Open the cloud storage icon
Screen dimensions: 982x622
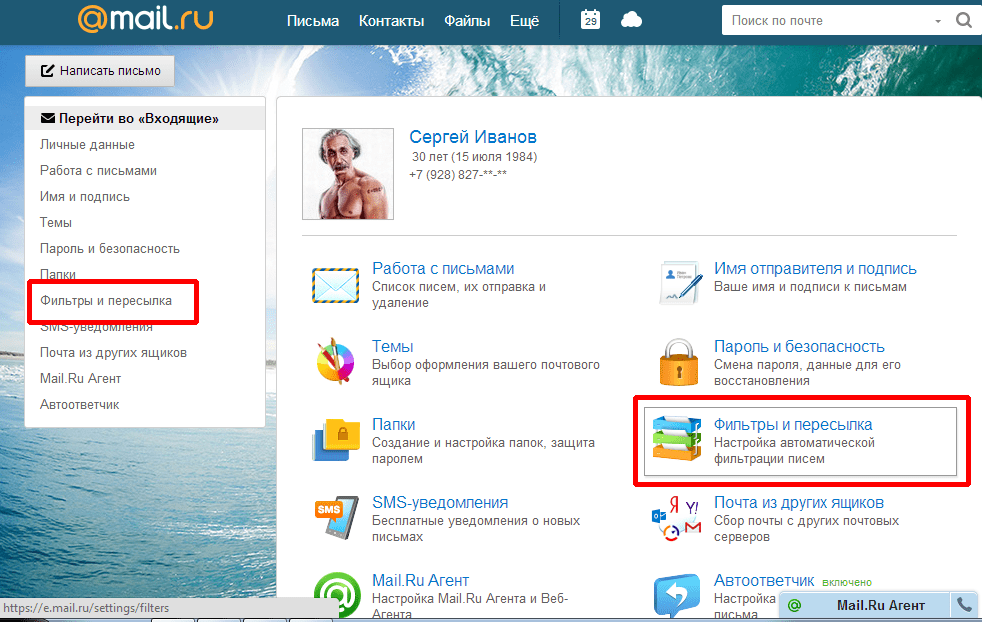631,20
